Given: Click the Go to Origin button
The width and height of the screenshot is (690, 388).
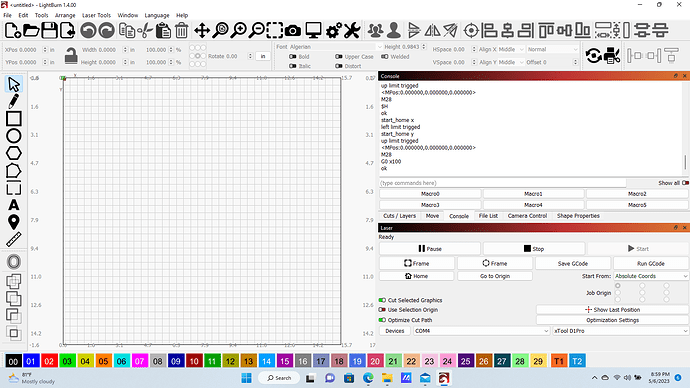Looking at the screenshot, I should (x=495, y=276).
